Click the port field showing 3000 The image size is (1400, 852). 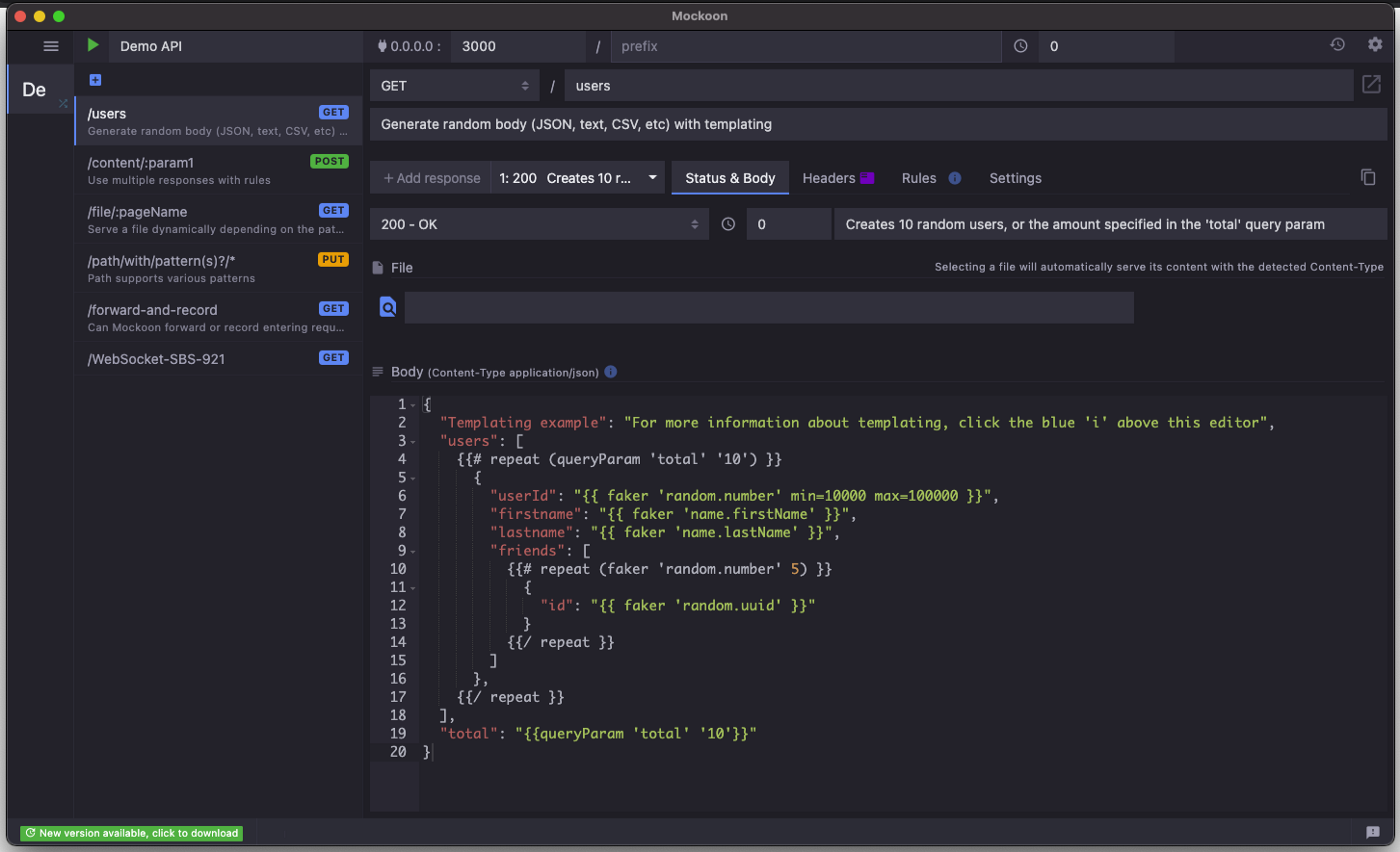[518, 46]
